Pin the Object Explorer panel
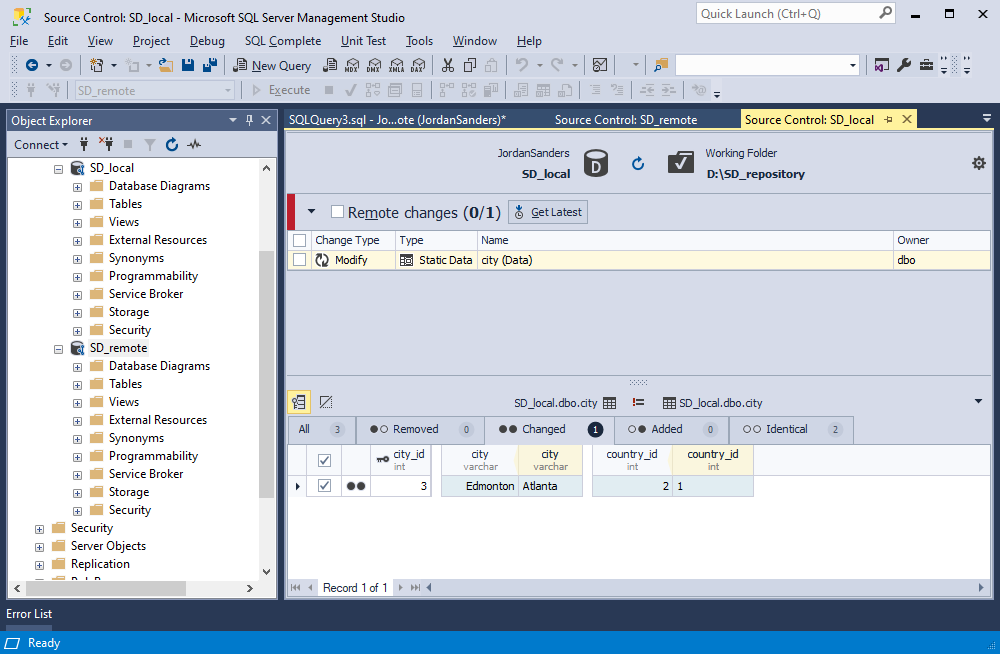1000x654 pixels. (x=249, y=120)
